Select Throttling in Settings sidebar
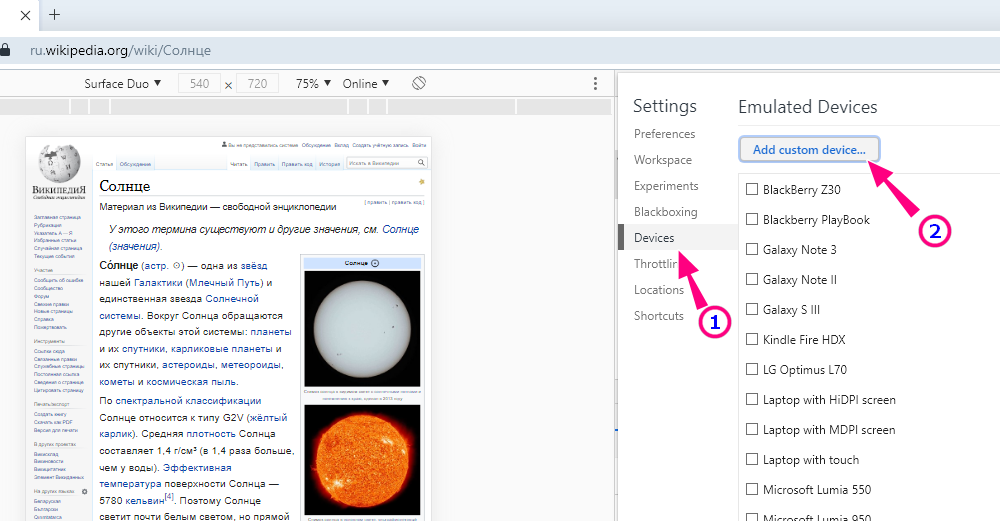Screen dimensions: 1000x521 [x=656, y=264]
